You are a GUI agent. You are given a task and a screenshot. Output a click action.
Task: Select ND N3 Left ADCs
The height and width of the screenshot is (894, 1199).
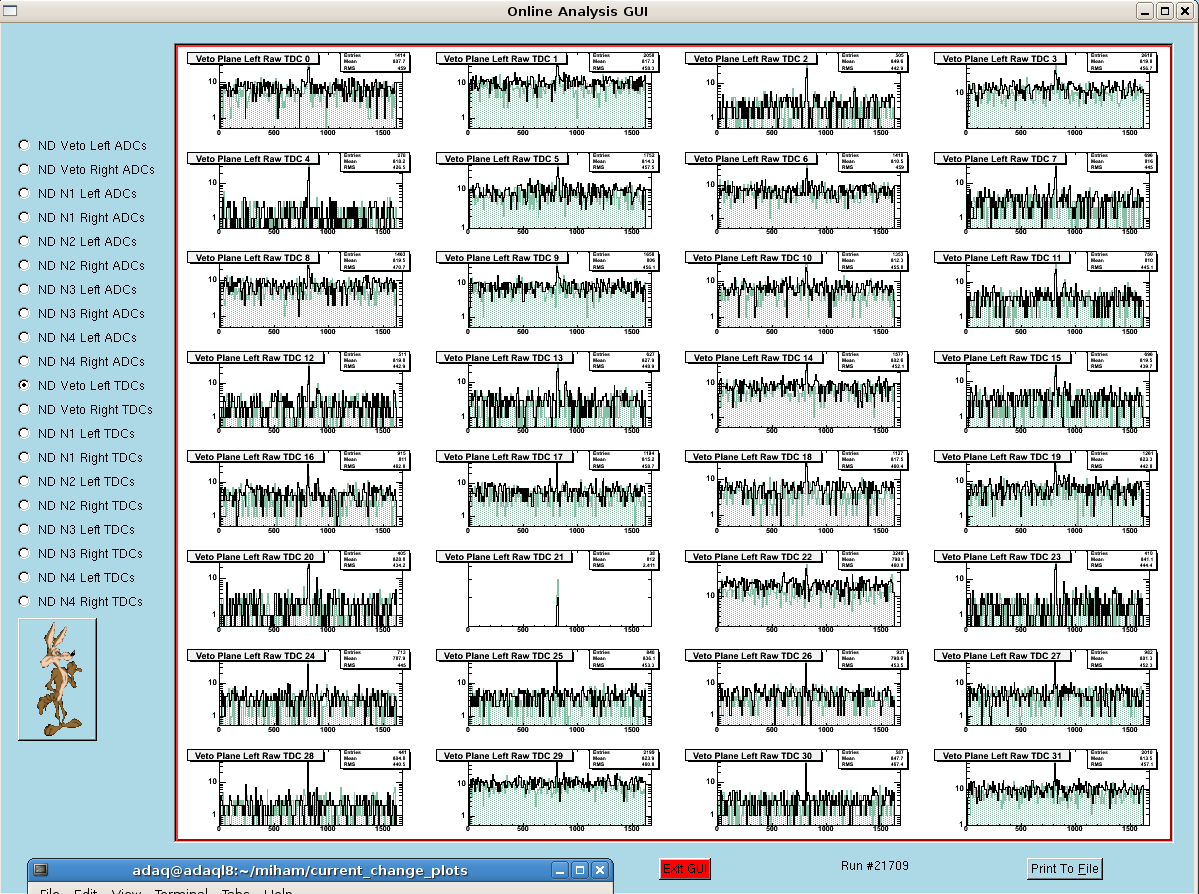[24, 289]
